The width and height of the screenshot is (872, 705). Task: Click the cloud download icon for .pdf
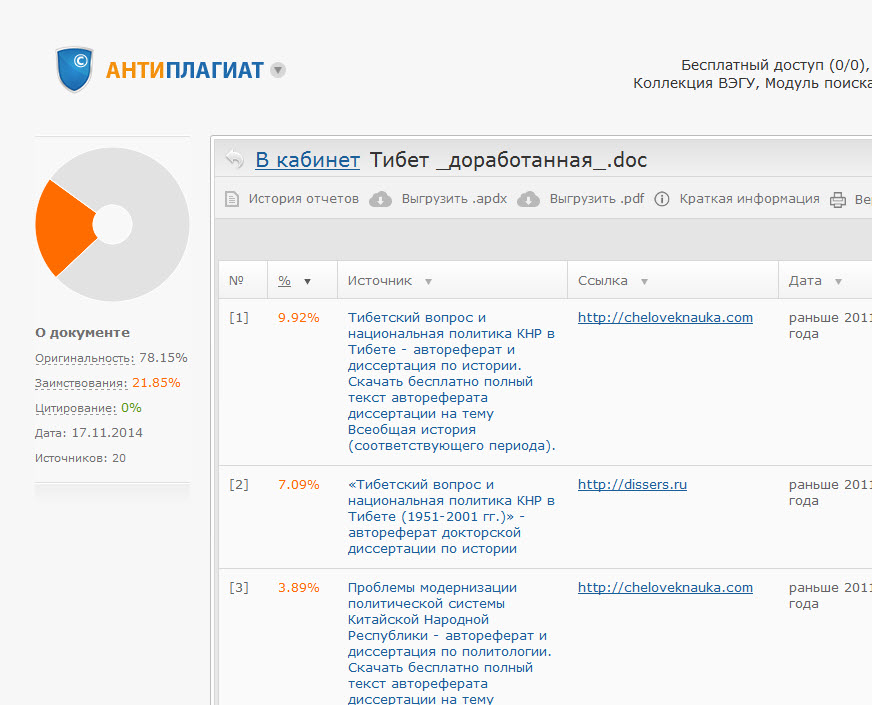click(x=528, y=198)
